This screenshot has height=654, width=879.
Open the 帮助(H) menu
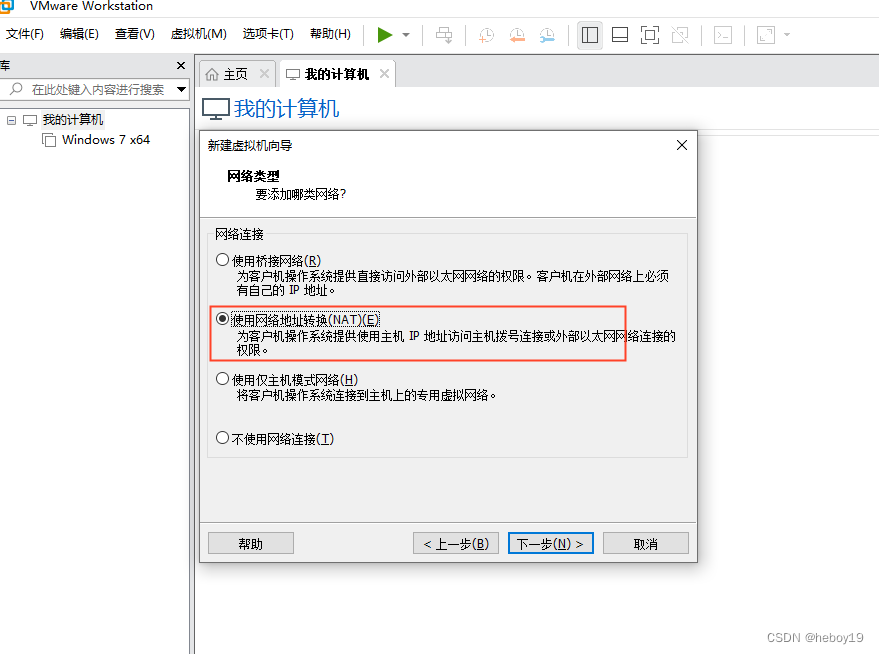(x=330, y=34)
